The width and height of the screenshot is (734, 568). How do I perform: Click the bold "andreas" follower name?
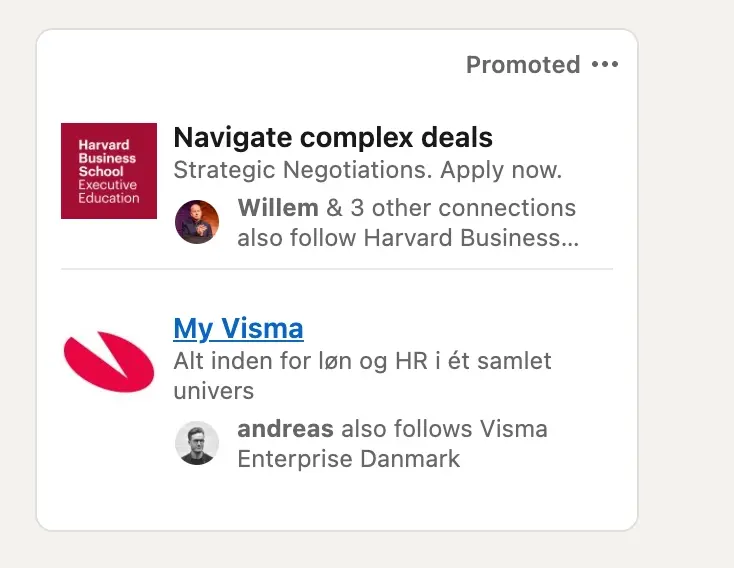pos(286,429)
